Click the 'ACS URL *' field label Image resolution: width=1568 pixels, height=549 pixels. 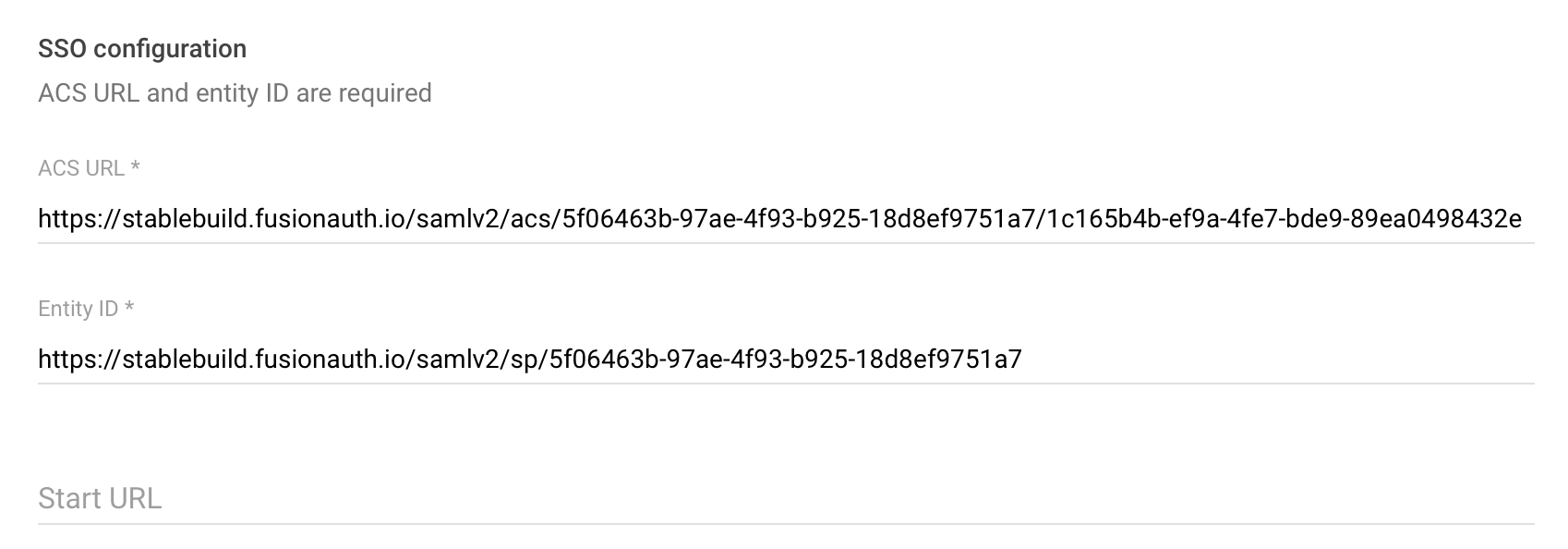pyautogui.click(x=81, y=168)
